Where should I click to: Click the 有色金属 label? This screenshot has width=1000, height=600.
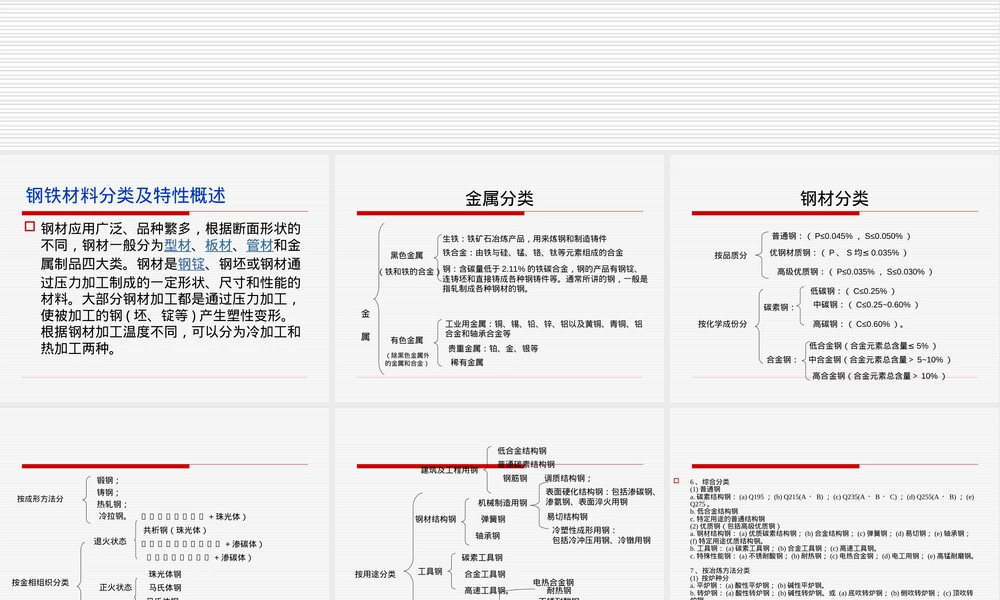tap(407, 340)
